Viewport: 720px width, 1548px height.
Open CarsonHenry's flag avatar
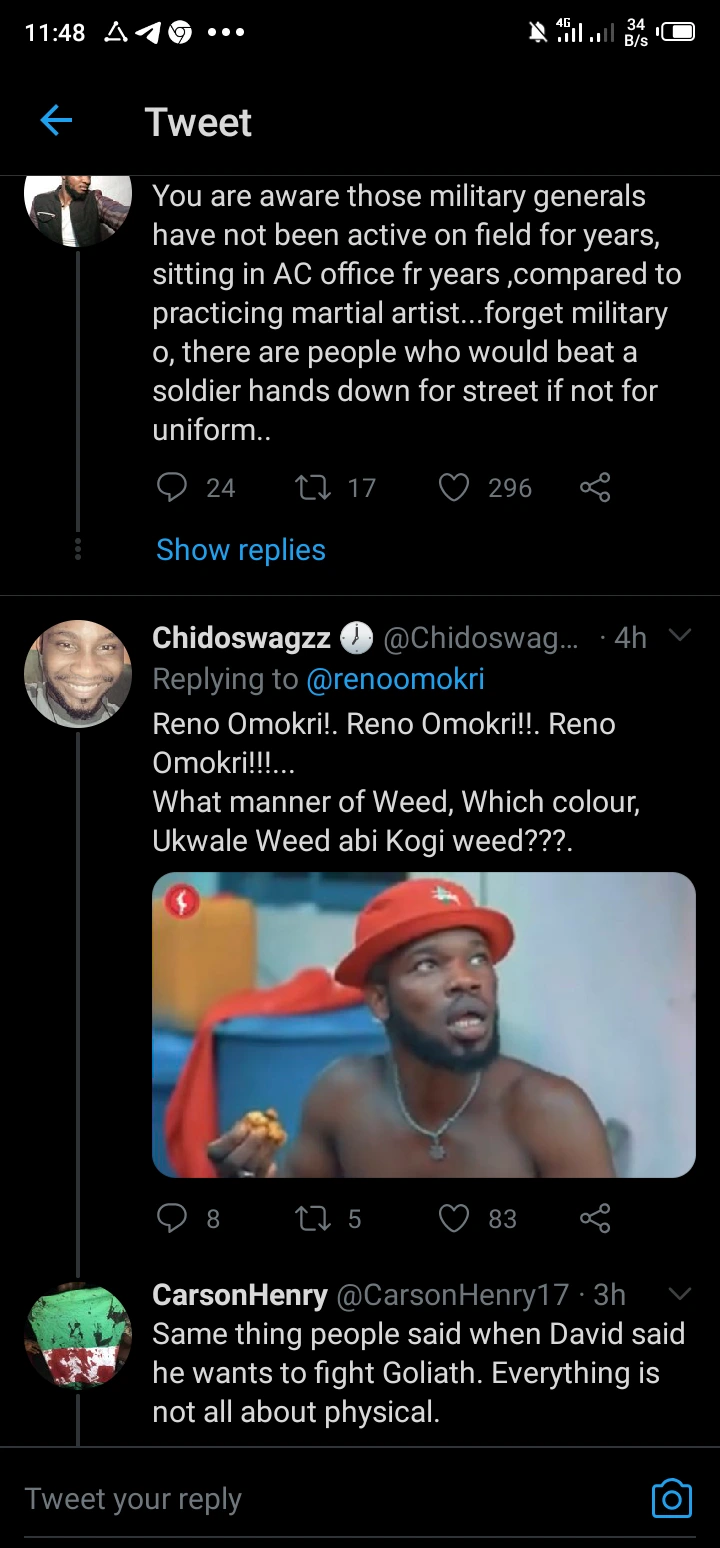pyautogui.click(x=78, y=1335)
